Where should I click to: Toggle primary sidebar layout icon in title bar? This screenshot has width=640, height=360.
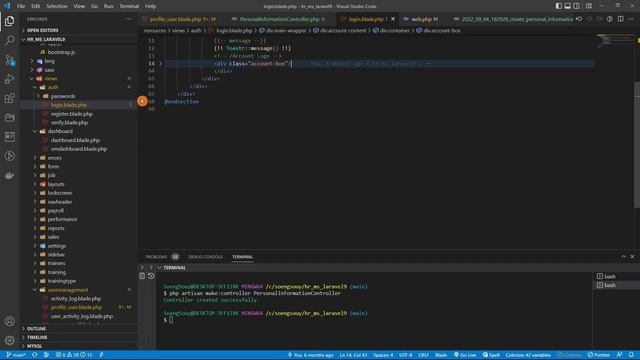(558, 6)
